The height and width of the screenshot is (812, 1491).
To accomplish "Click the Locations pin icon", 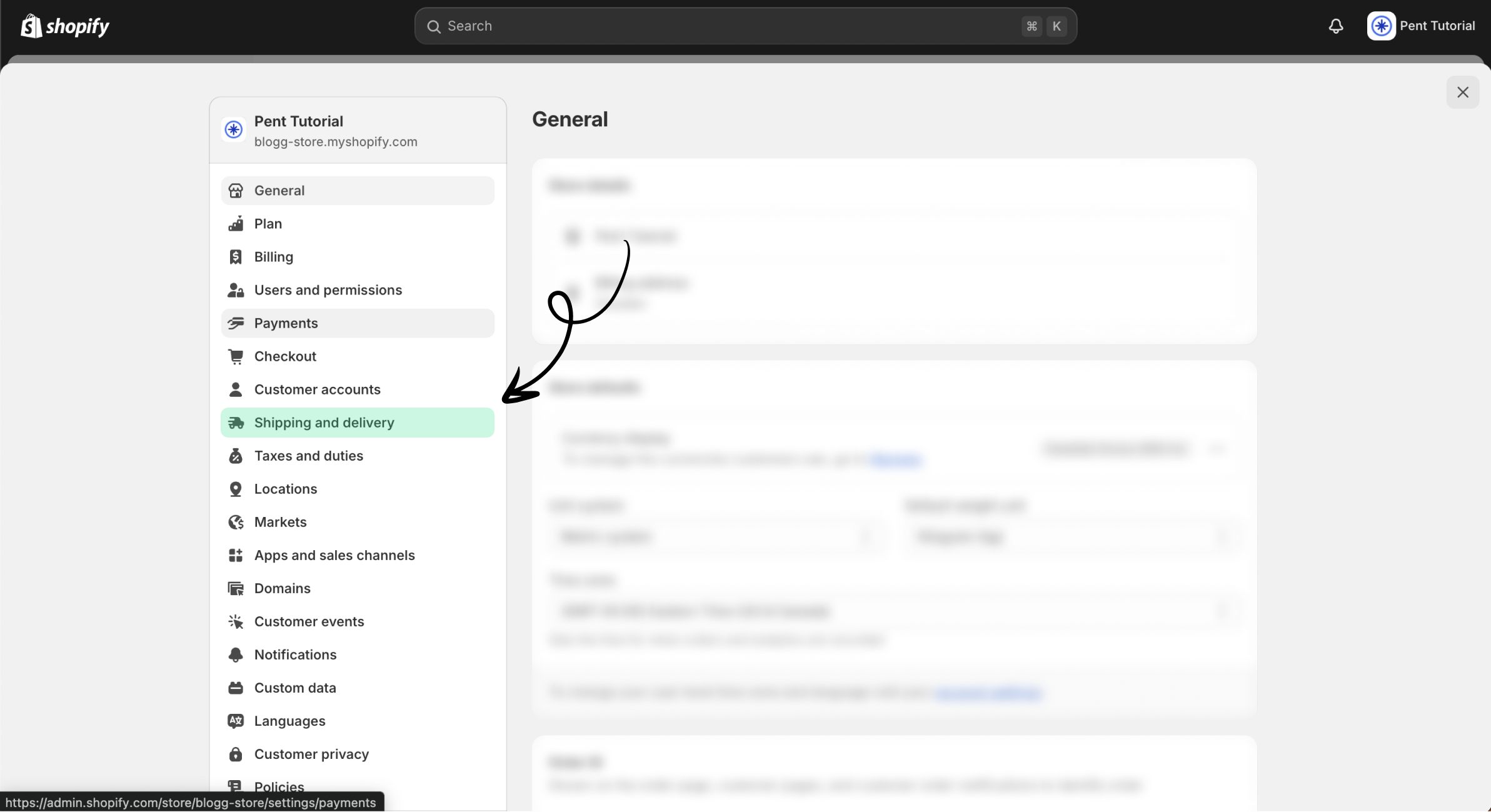I will pyautogui.click(x=236, y=489).
